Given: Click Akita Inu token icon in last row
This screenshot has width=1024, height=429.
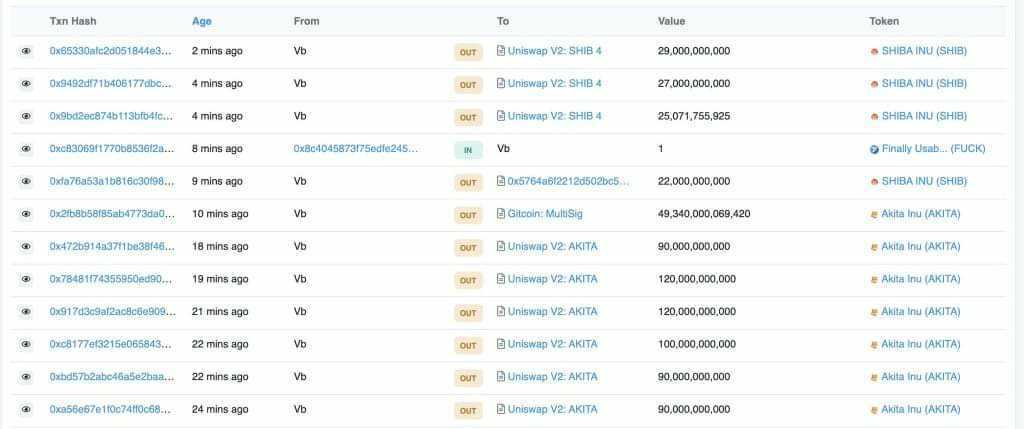Looking at the screenshot, I should [x=875, y=410].
